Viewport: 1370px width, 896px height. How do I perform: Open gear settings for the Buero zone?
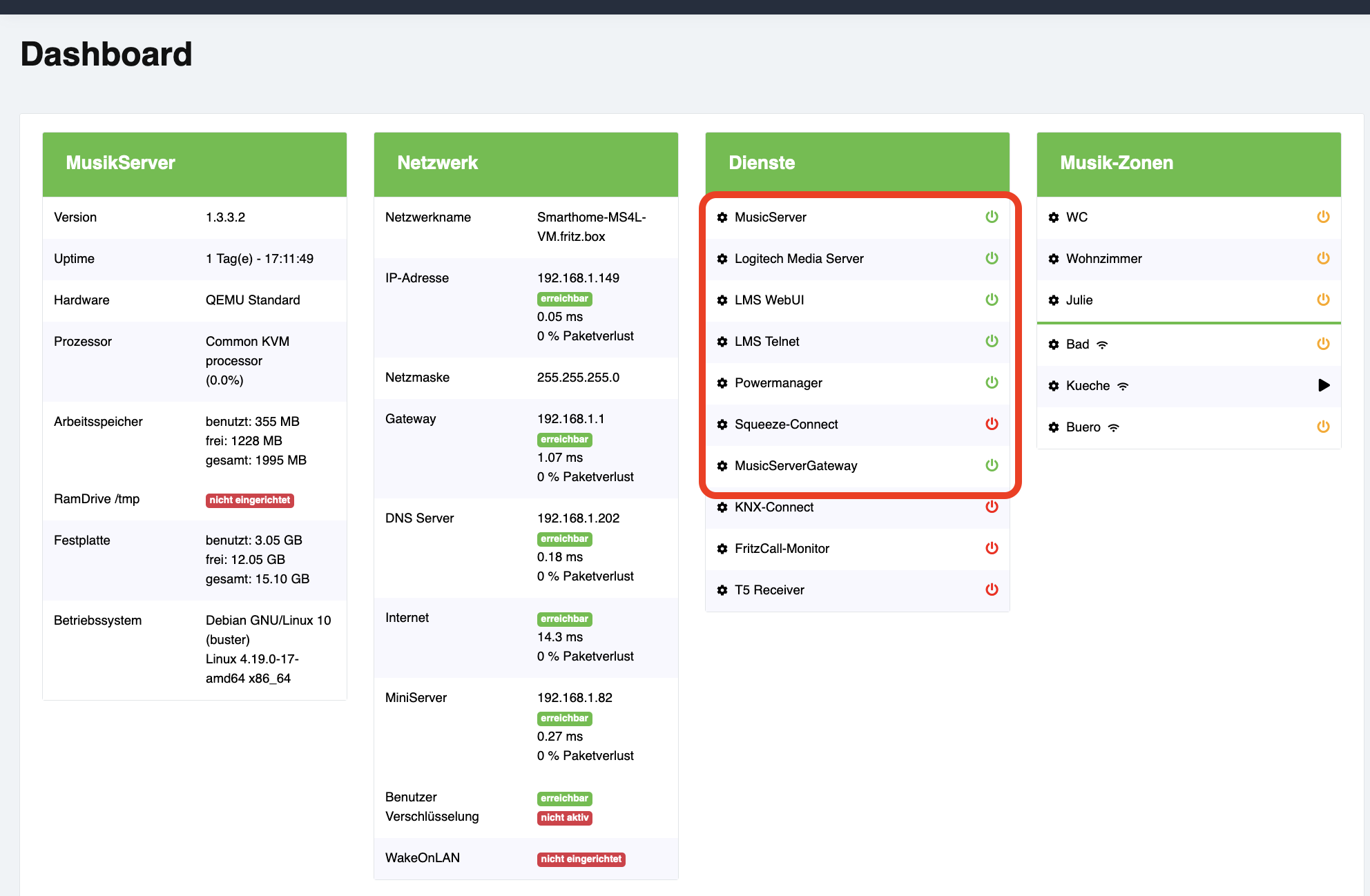(x=1054, y=427)
